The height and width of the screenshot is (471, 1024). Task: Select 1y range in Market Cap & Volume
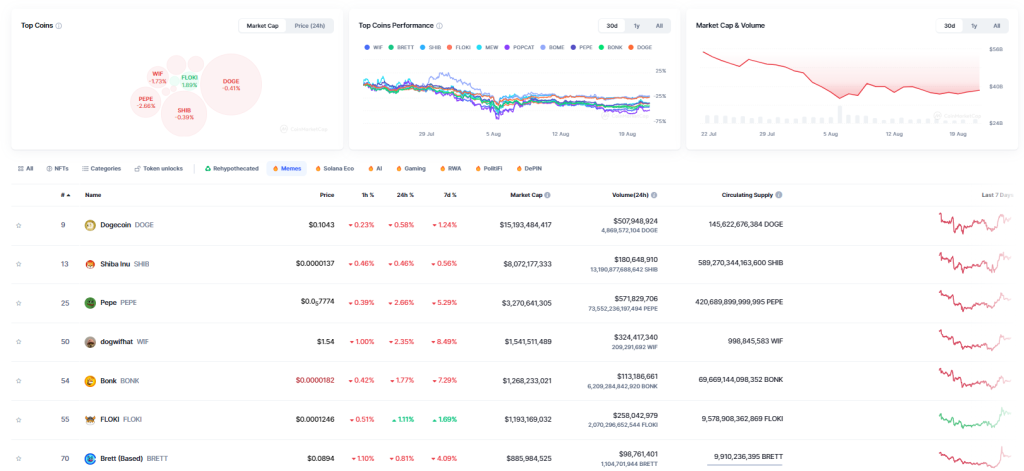click(x=974, y=26)
